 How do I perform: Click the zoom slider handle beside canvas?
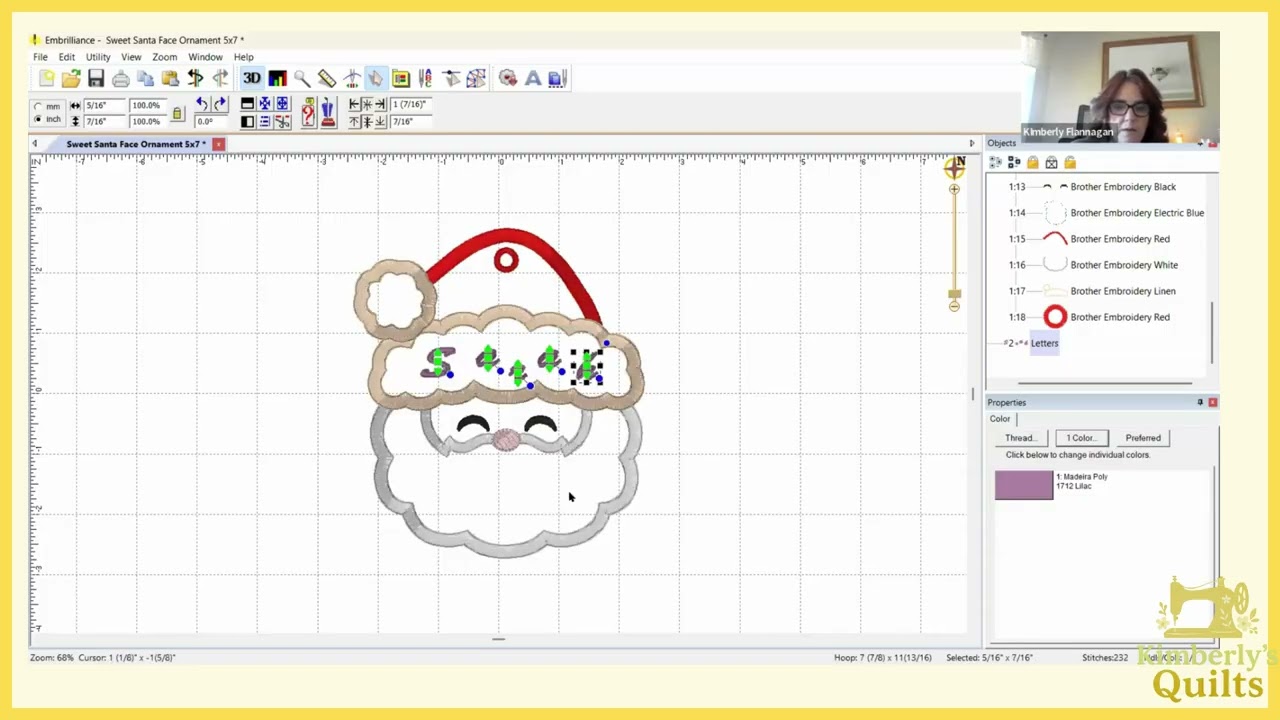tap(954, 294)
